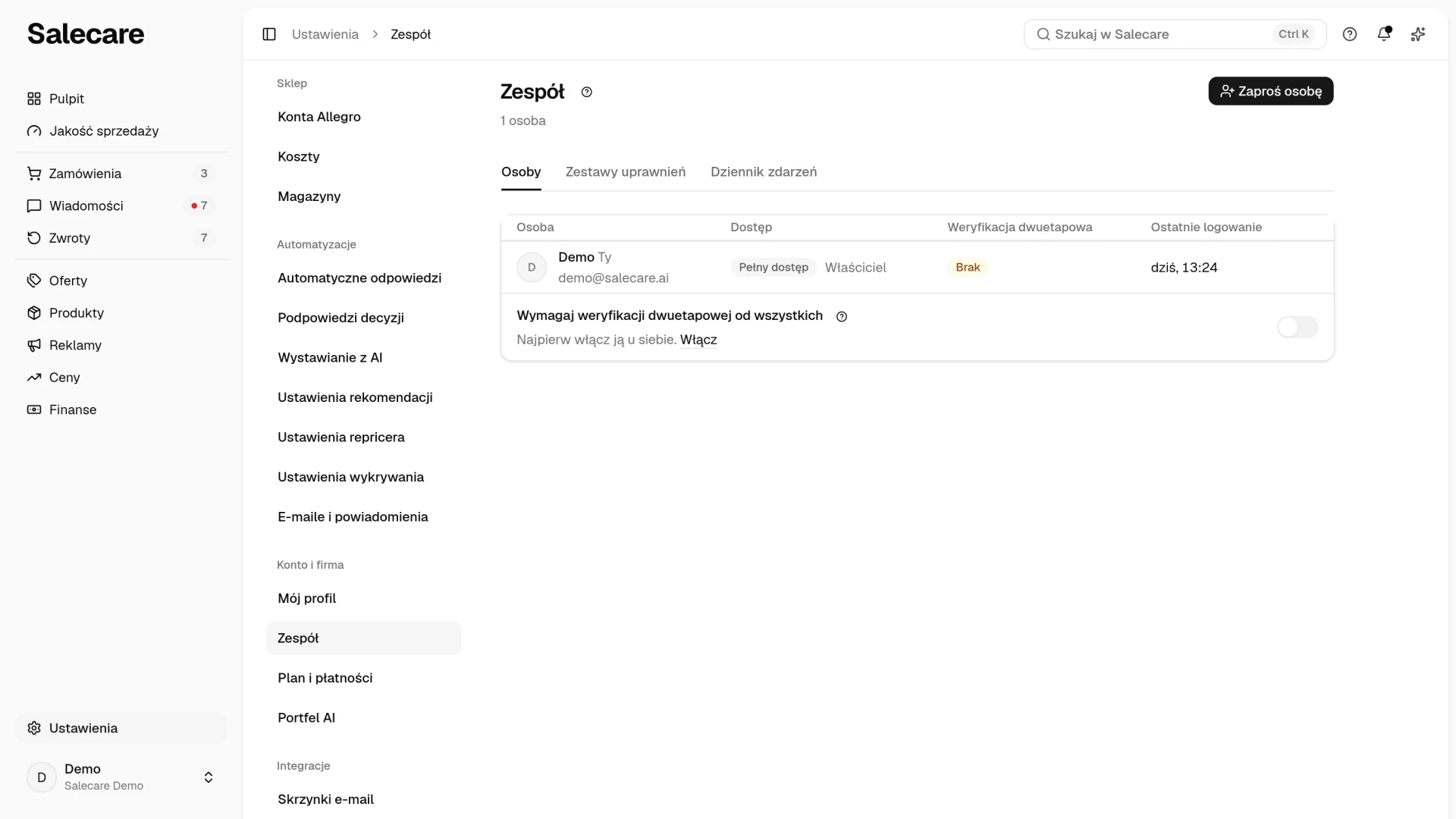The image size is (1456, 819).
Task: Click last login value dziś, 13:24
Action: (x=1184, y=267)
